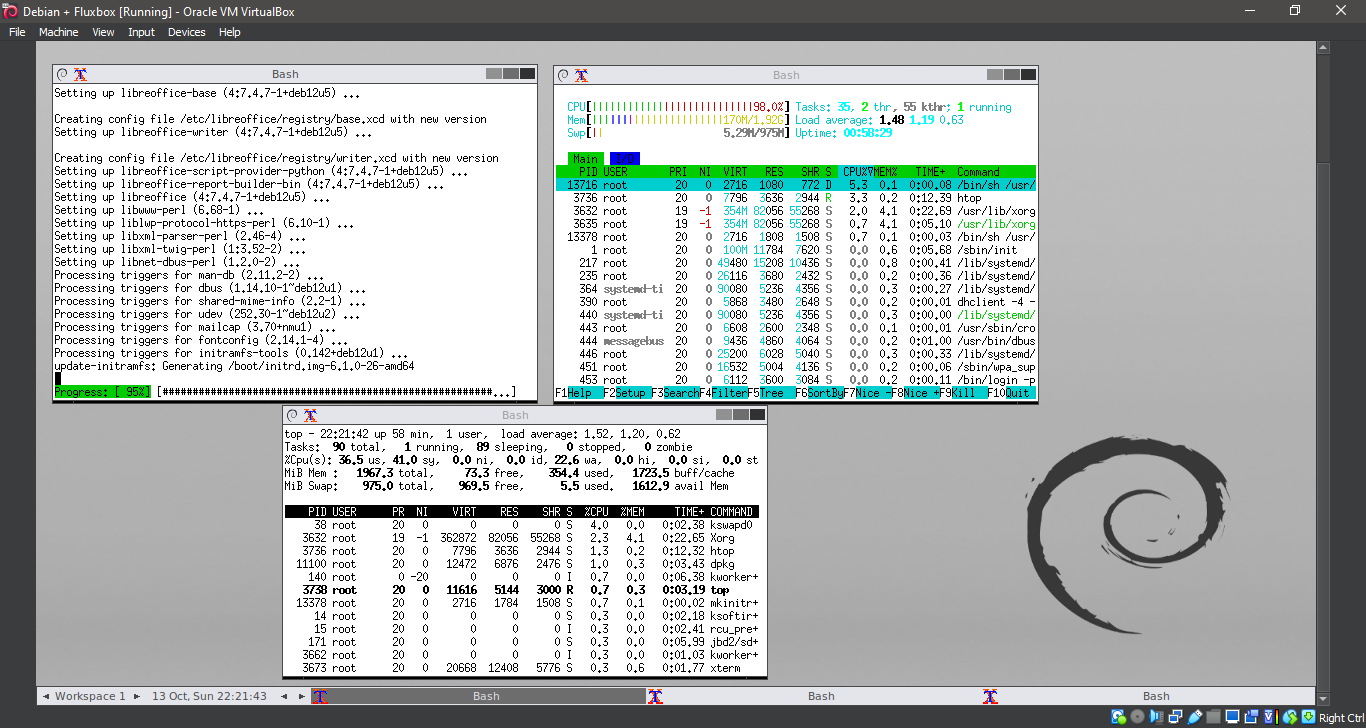Click the keyboard state indicator icon
1366x728 pixels.
click(x=1307, y=717)
